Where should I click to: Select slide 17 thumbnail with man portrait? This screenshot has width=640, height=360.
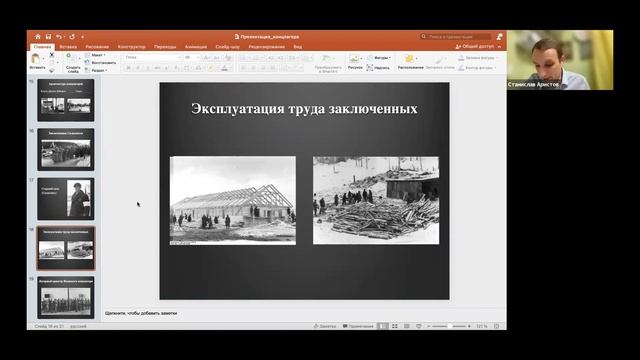[x=66, y=199]
